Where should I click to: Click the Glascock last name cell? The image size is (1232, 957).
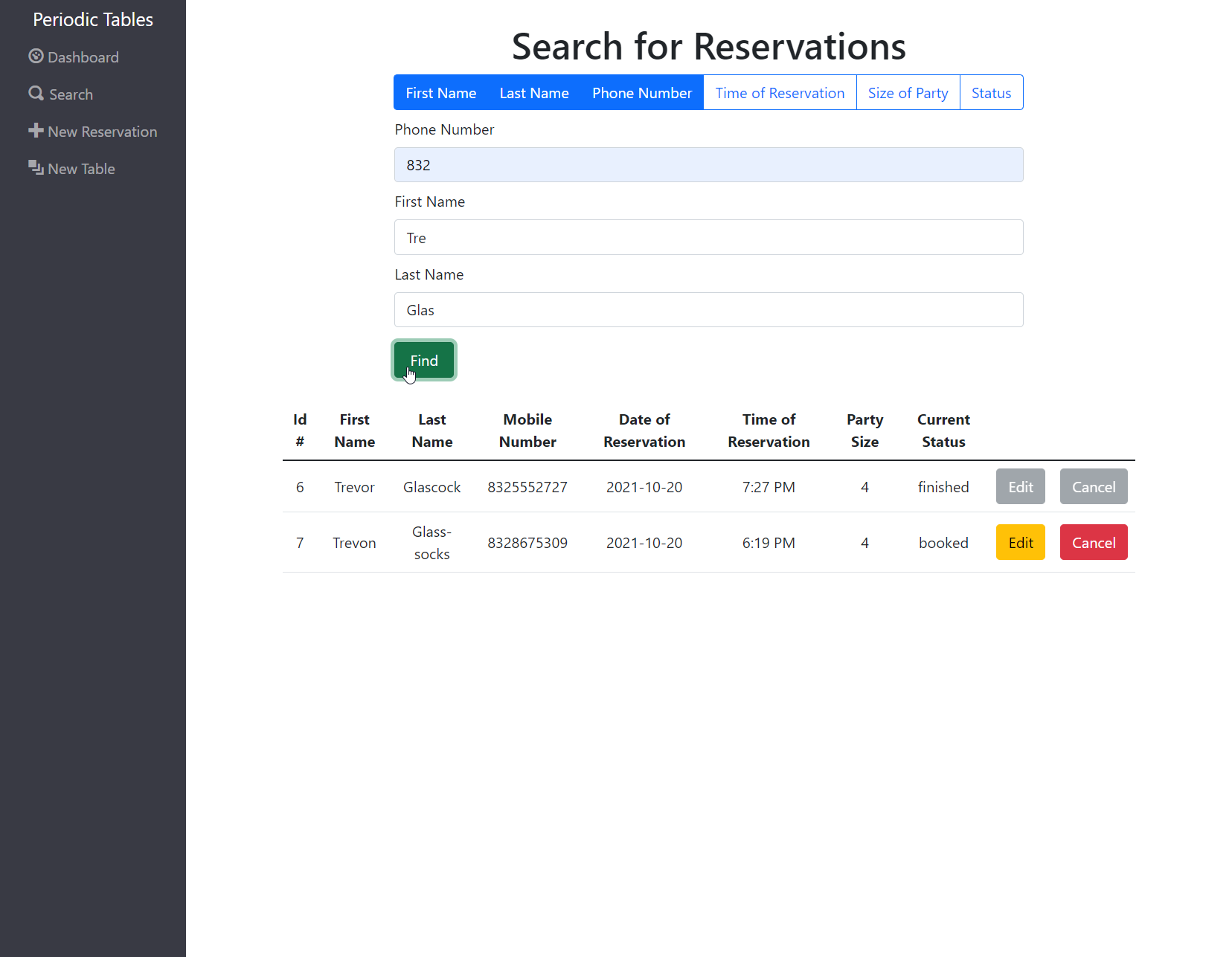[431, 487]
